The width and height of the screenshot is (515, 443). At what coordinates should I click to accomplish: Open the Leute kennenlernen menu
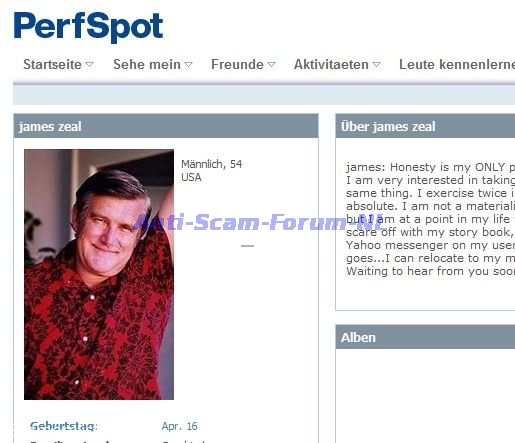(457, 64)
